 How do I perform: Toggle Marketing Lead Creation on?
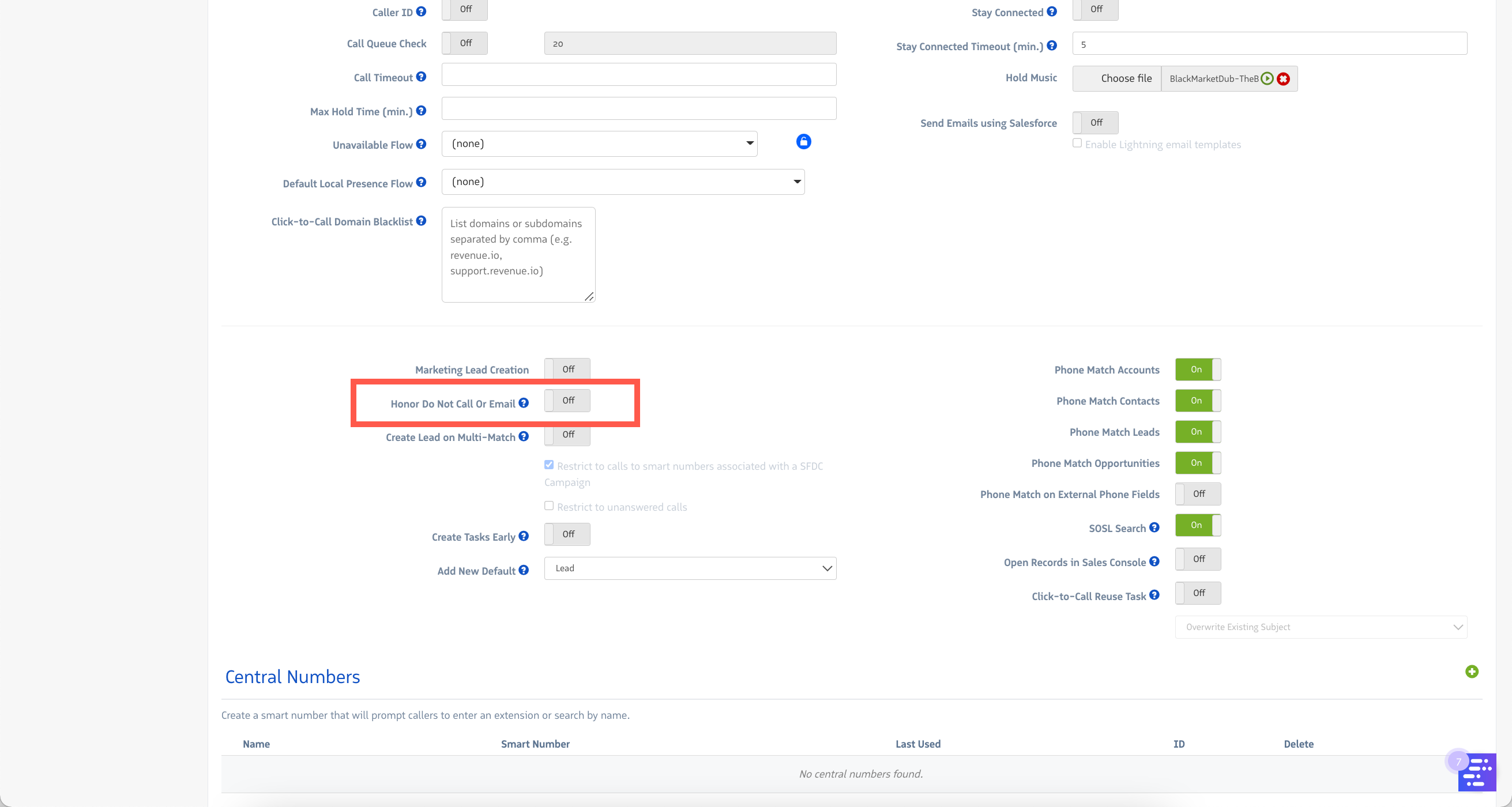[567, 369]
